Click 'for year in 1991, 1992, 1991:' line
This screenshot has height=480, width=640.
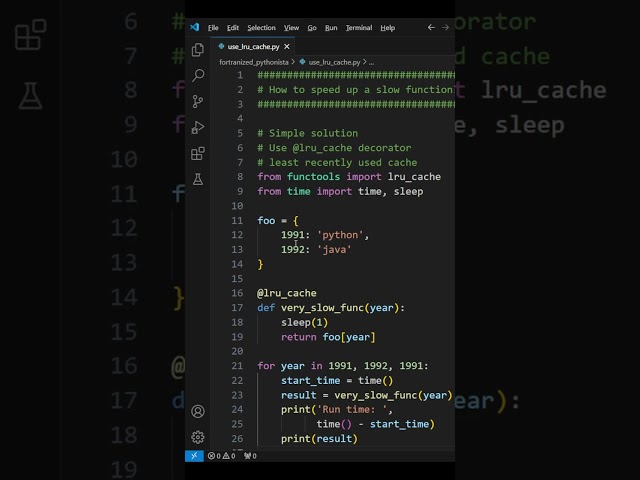pos(342,366)
